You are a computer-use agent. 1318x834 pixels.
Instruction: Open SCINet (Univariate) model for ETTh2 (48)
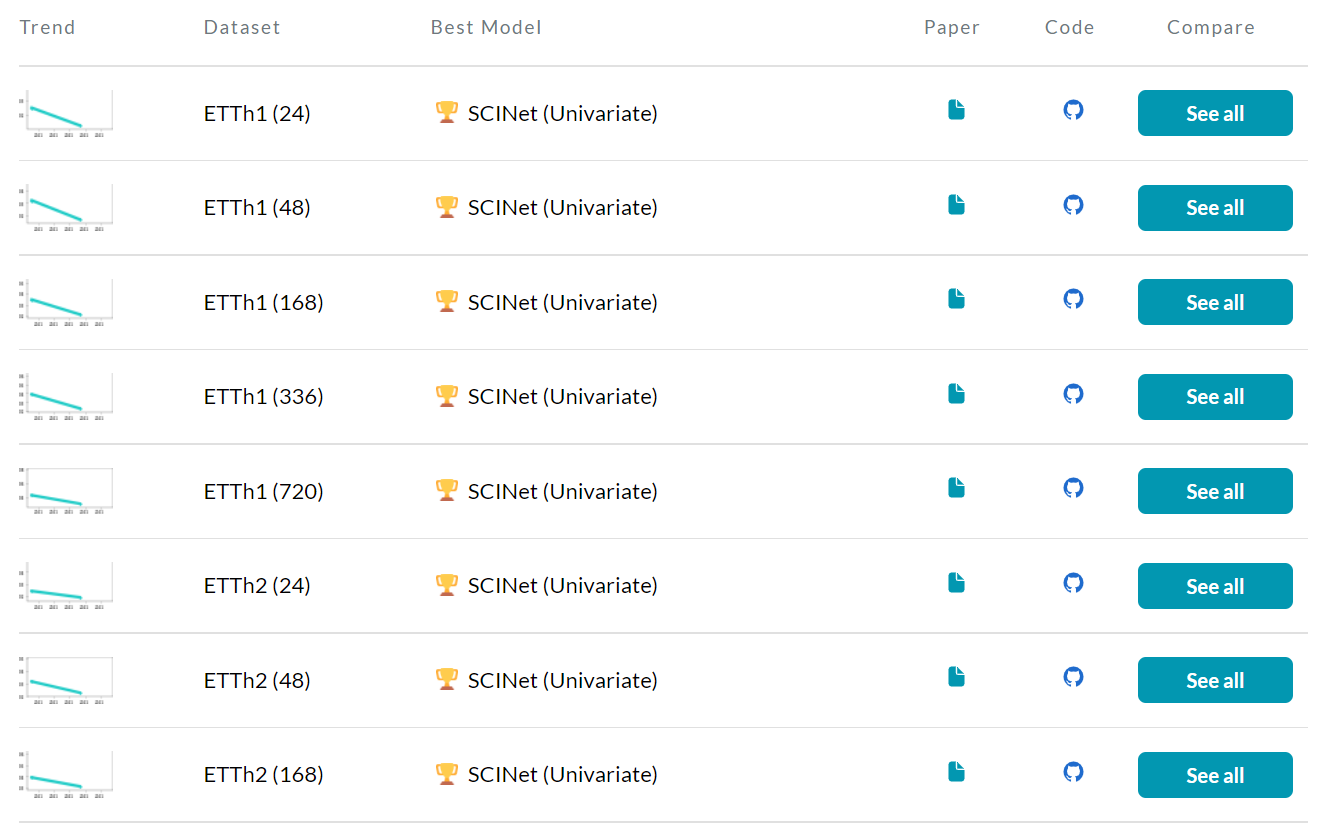click(563, 681)
